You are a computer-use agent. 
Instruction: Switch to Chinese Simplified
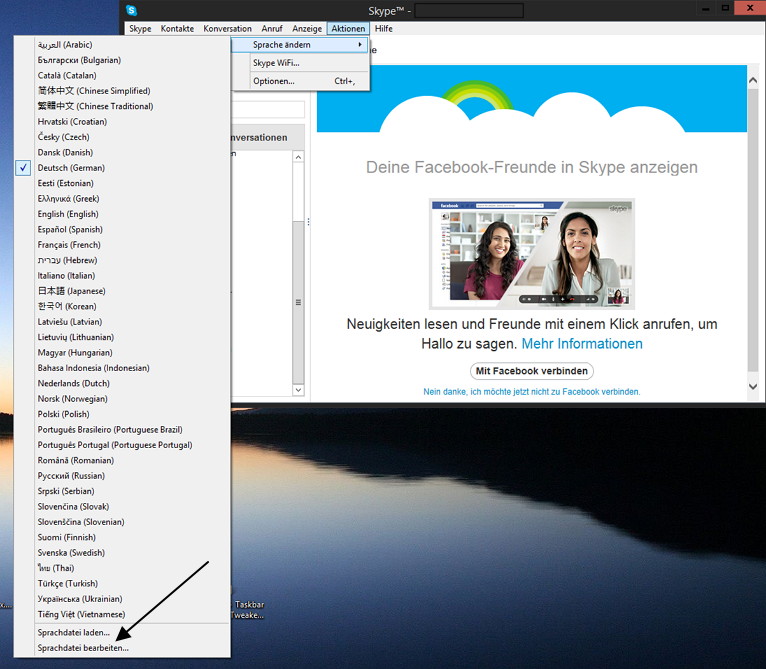point(122,91)
